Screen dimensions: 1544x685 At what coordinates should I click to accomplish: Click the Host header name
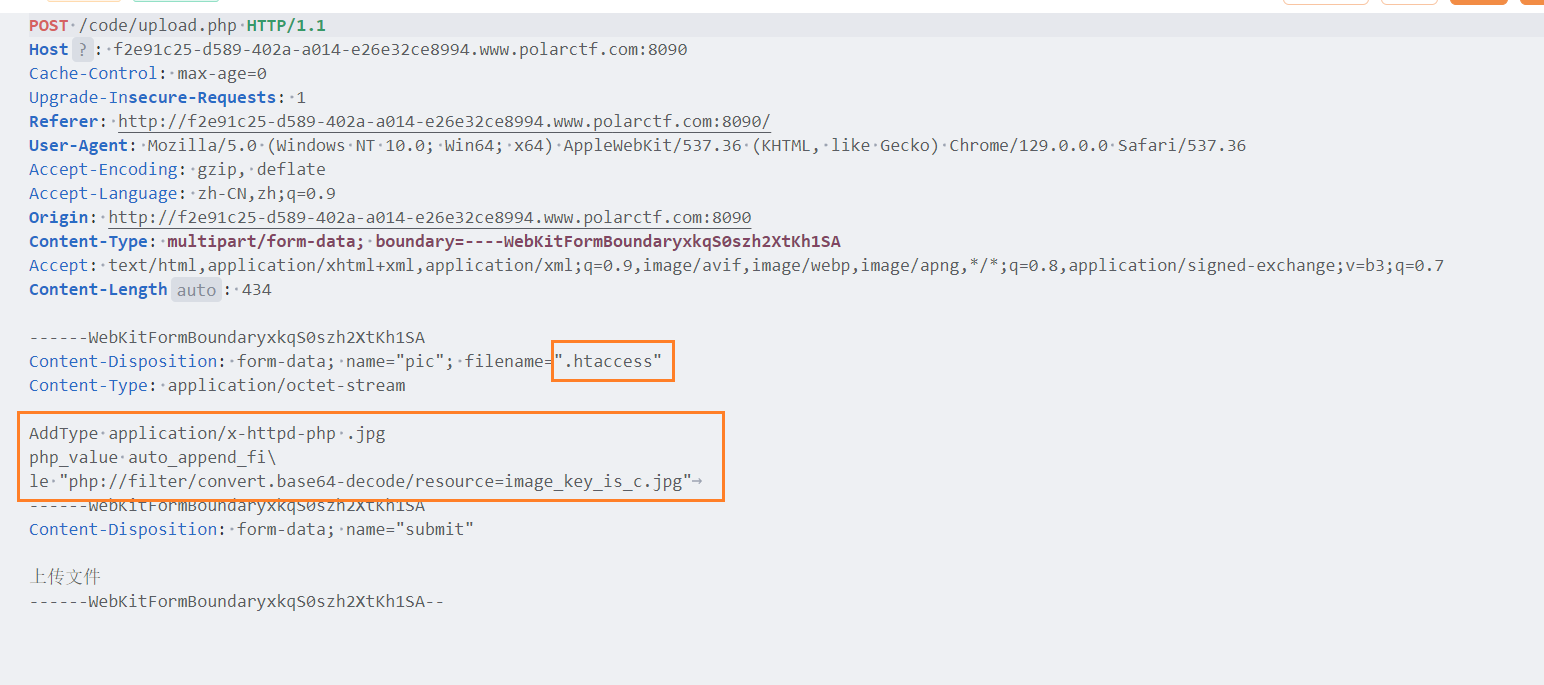tap(48, 49)
